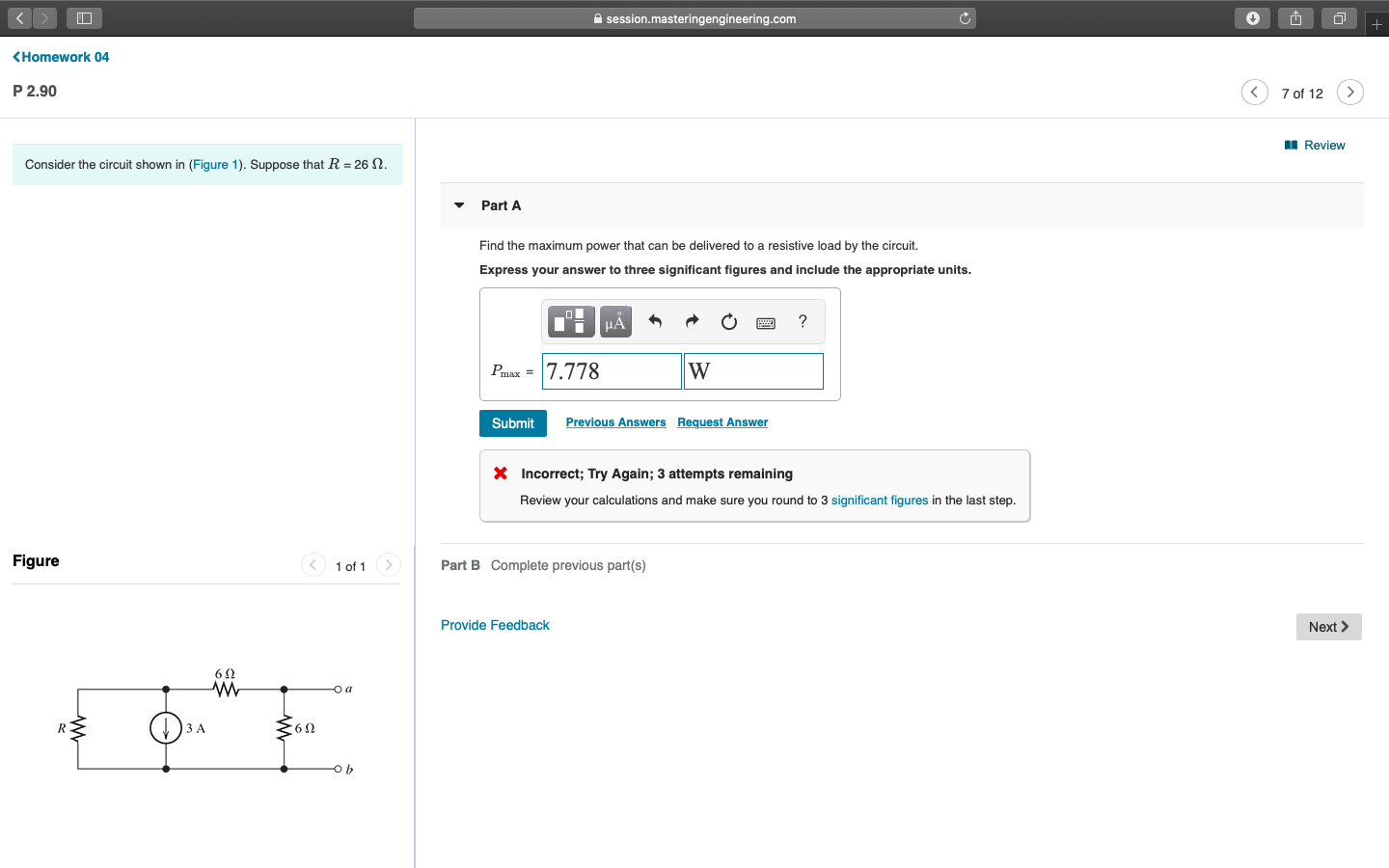Click the browser page reload icon

click(x=964, y=17)
